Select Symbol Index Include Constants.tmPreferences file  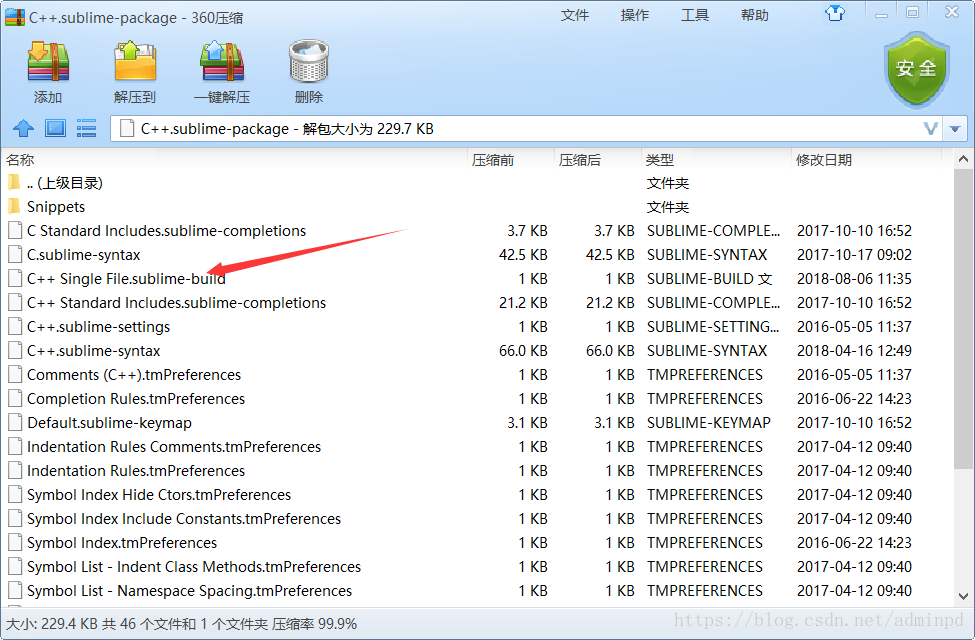pyautogui.click(x=183, y=519)
